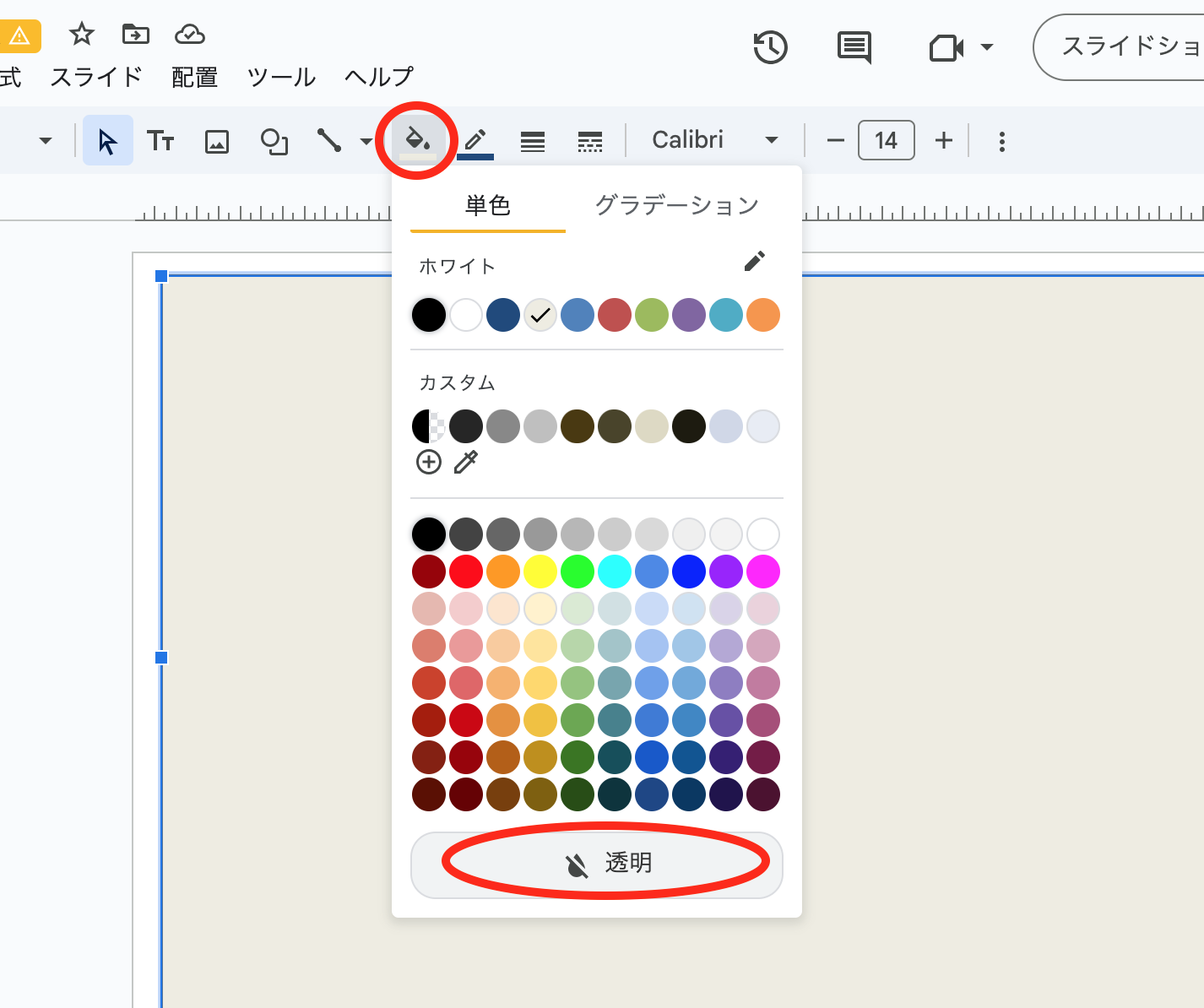Viewport: 1204px width, 1008px height.
Task: Open the border weight tool
Action: tap(532, 141)
